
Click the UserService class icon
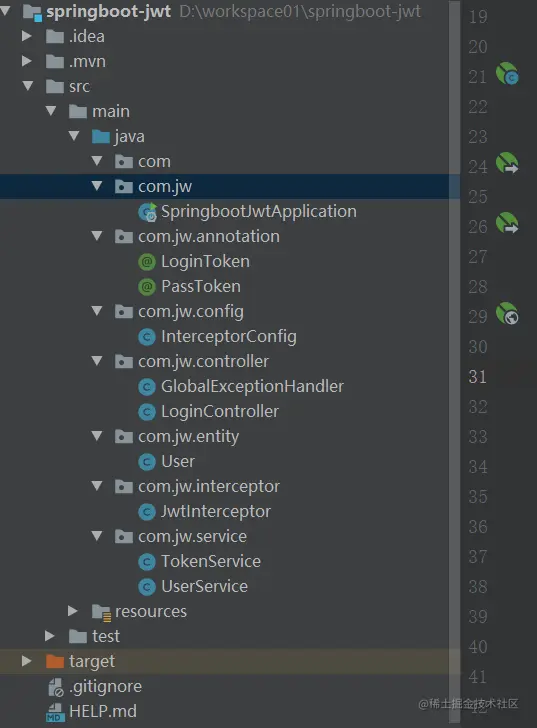[147, 587]
